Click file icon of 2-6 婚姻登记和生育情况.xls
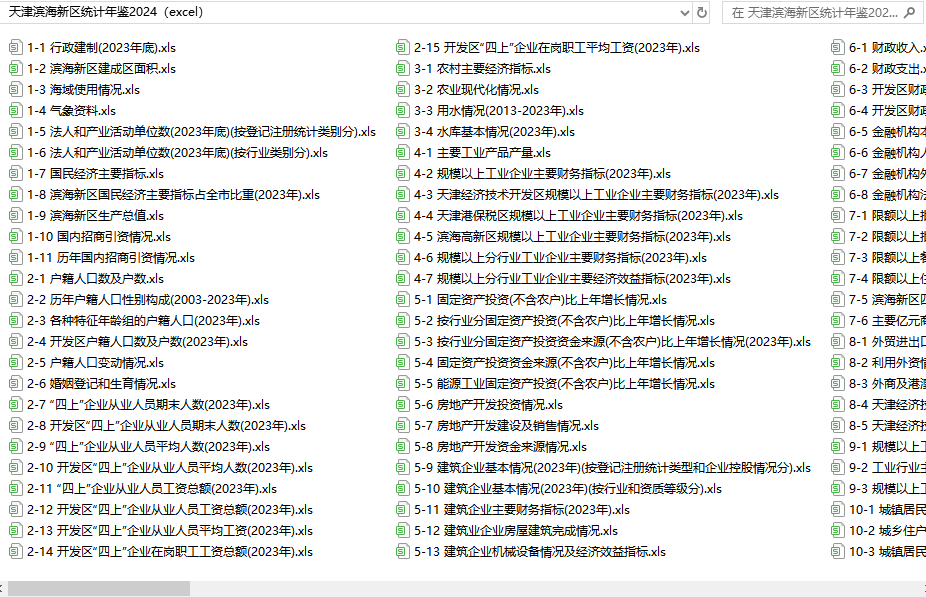Image resolution: width=926 pixels, height=597 pixels. [x=16, y=384]
